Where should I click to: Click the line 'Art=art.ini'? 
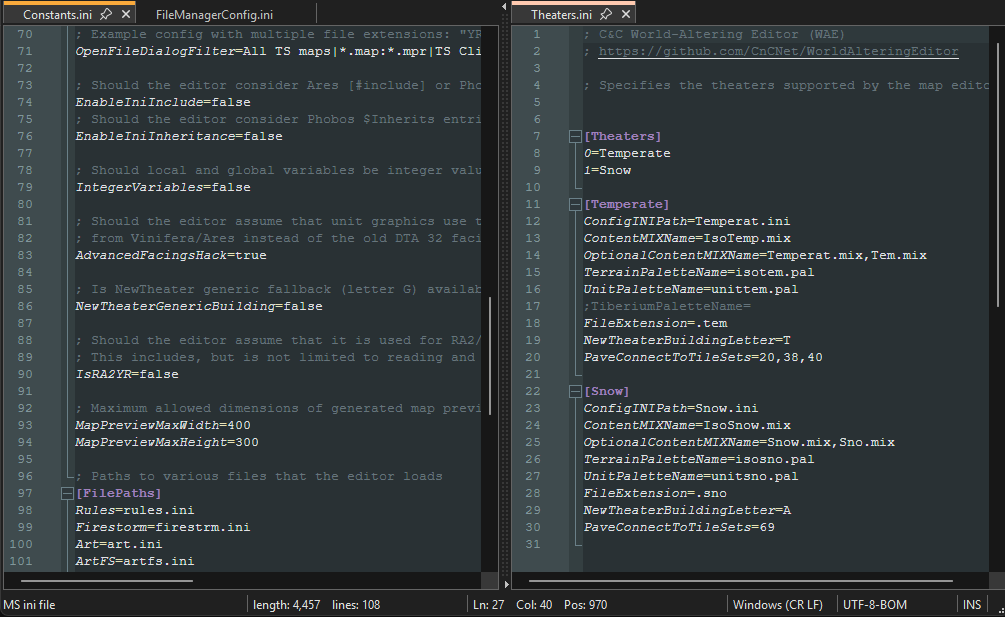coord(119,544)
